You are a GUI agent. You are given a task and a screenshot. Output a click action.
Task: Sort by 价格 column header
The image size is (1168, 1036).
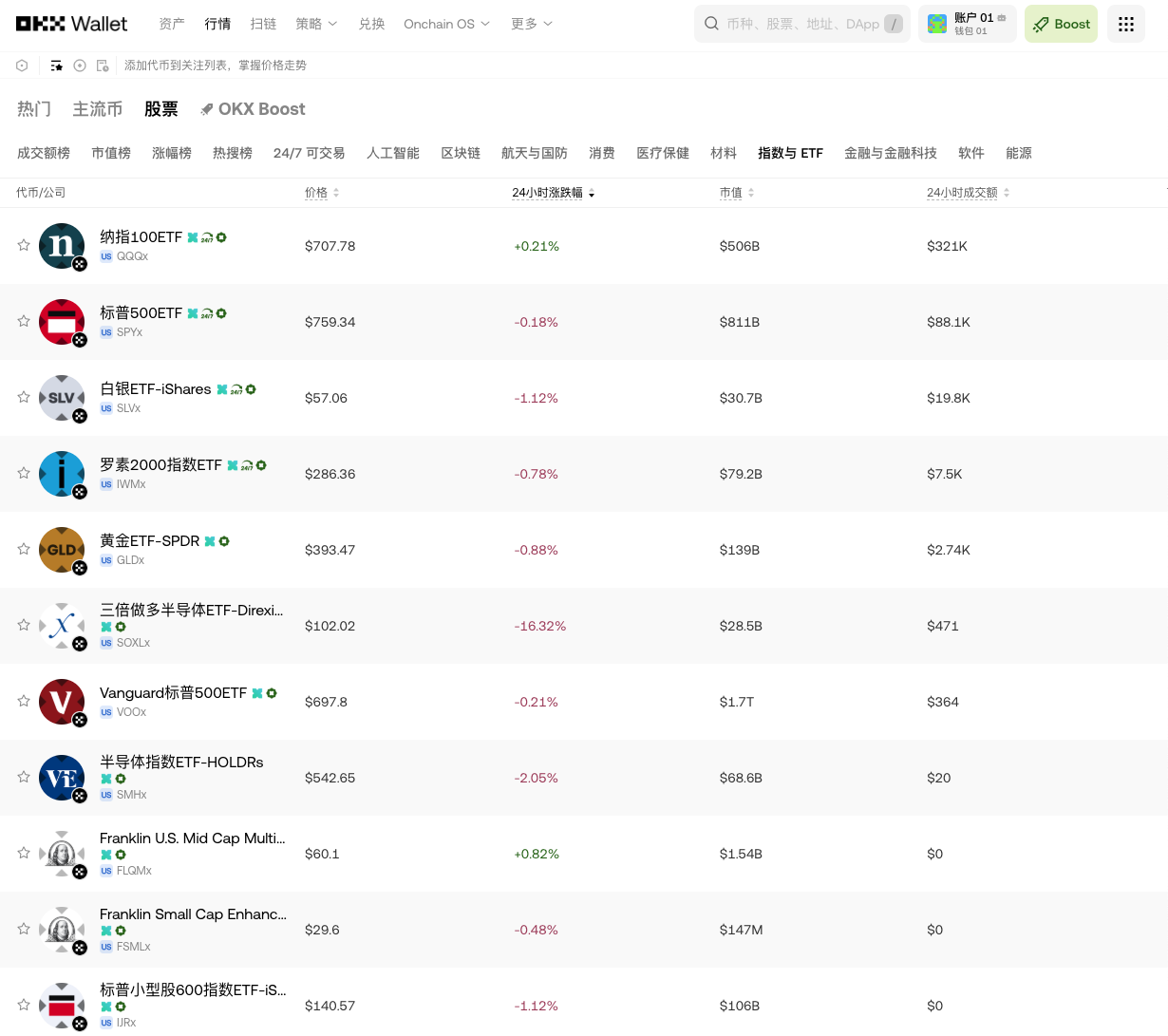pyautogui.click(x=322, y=193)
